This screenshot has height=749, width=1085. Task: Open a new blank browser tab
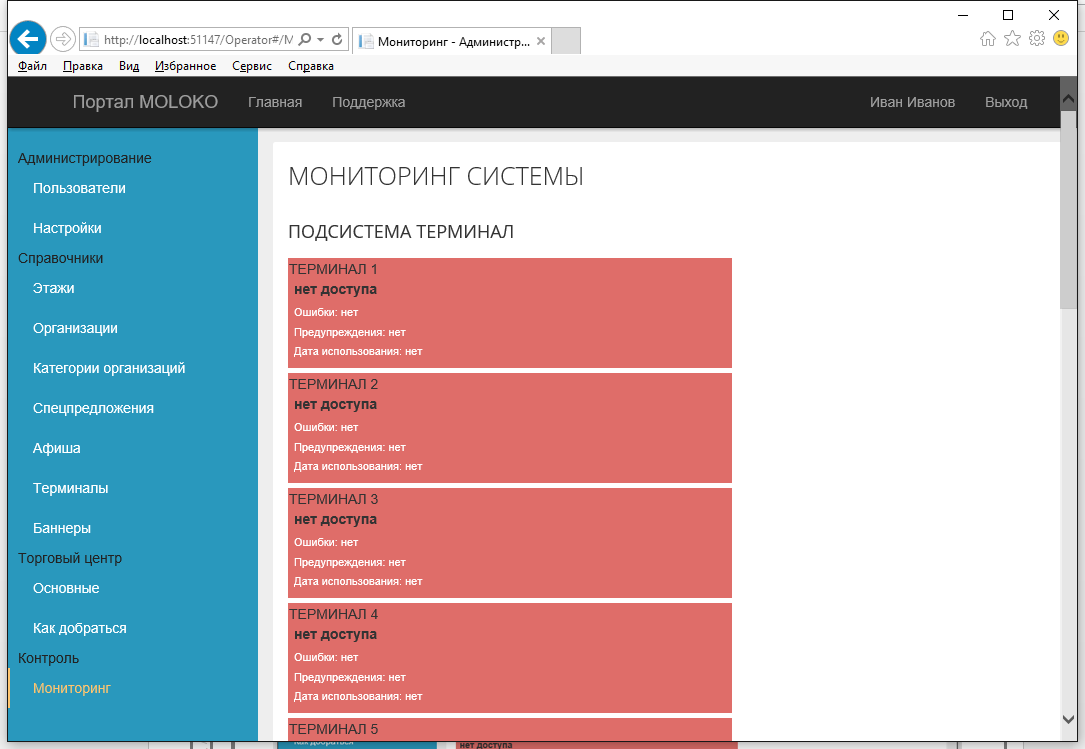566,41
